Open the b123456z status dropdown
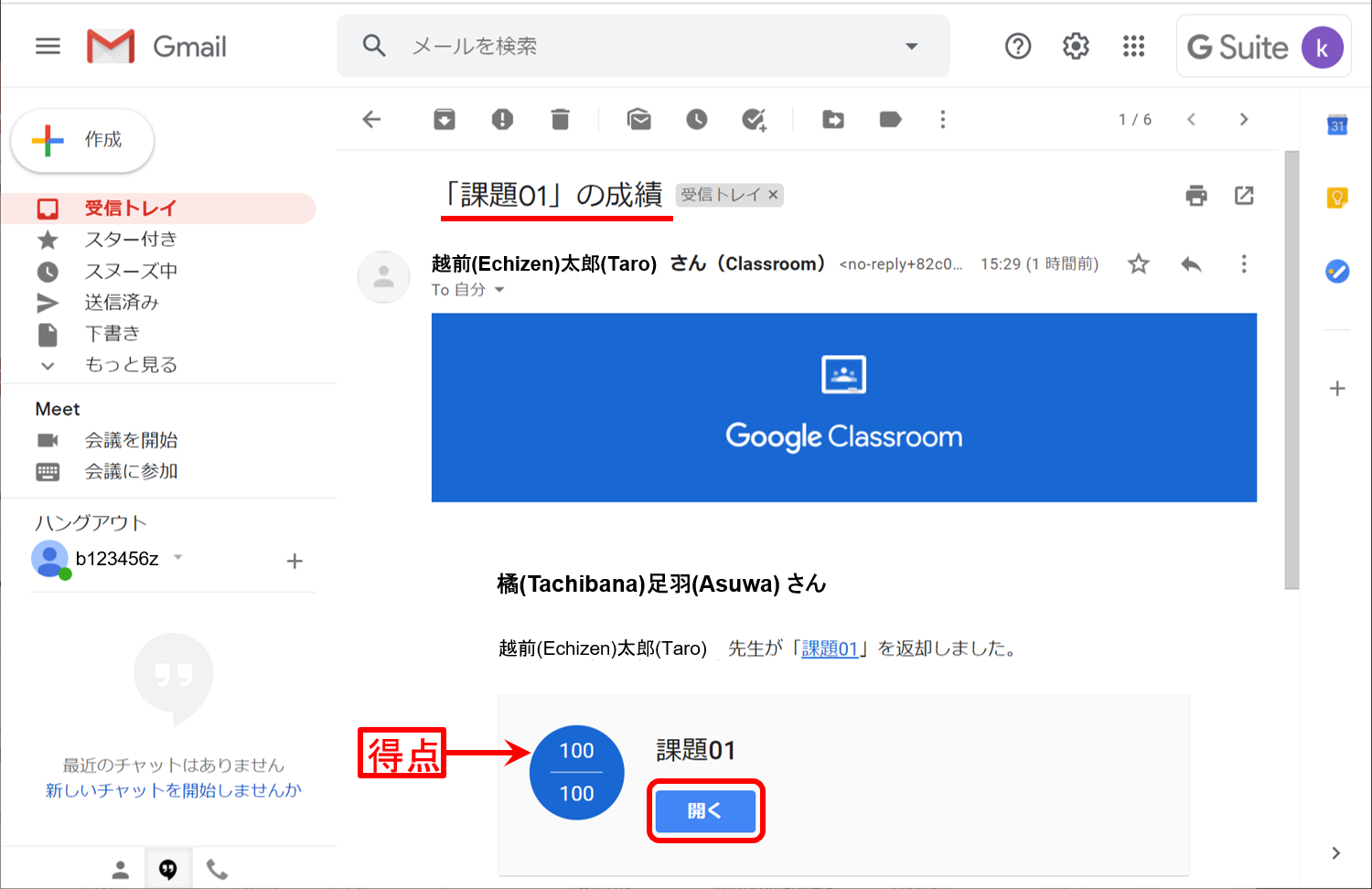 click(x=178, y=557)
